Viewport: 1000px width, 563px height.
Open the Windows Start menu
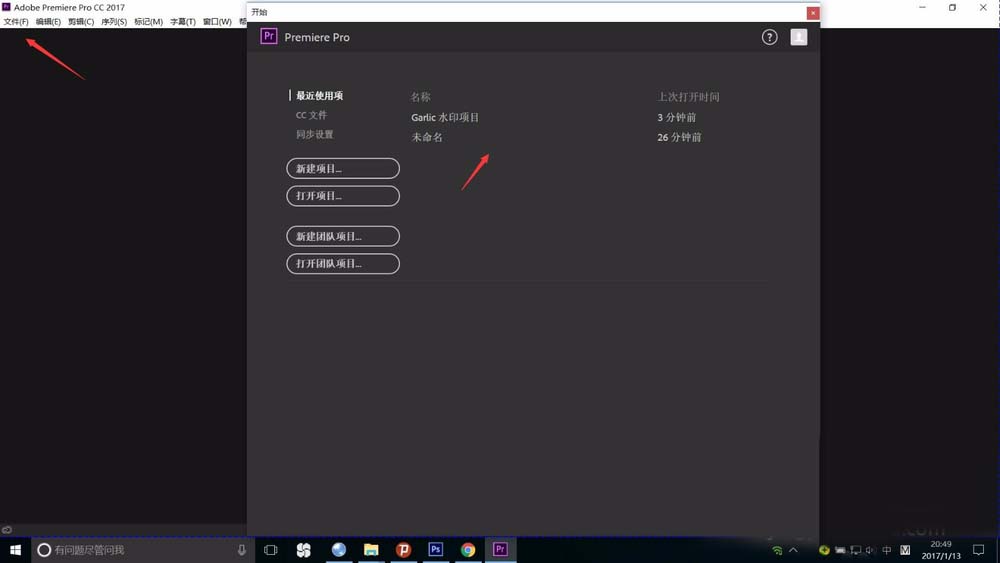click(15, 550)
